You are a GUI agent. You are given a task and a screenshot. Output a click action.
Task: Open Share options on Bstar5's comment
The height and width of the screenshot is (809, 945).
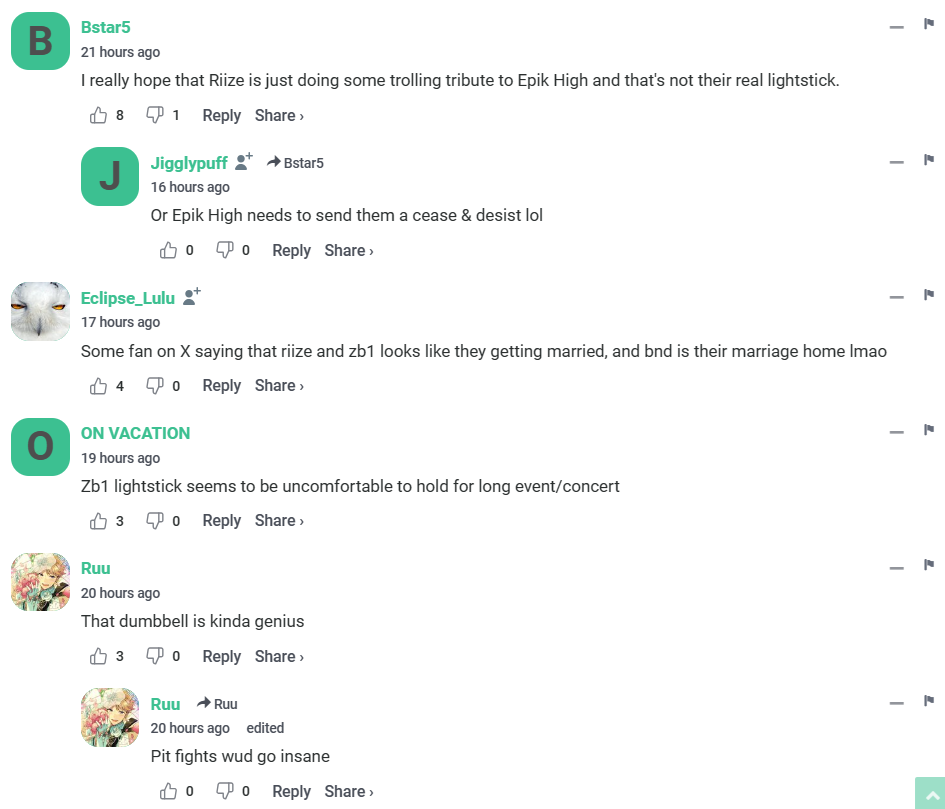pyautogui.click(x=279, y=115)
